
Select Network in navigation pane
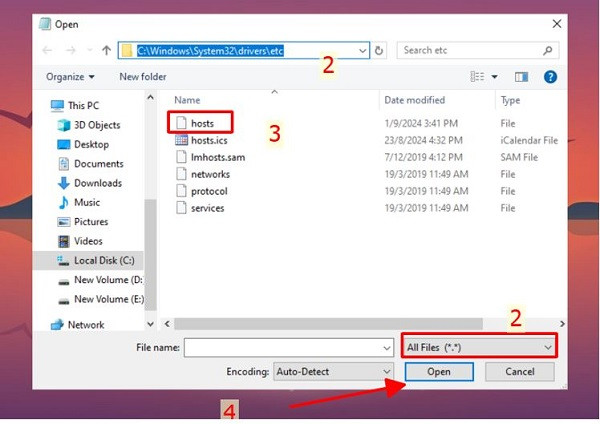(78, 325)
